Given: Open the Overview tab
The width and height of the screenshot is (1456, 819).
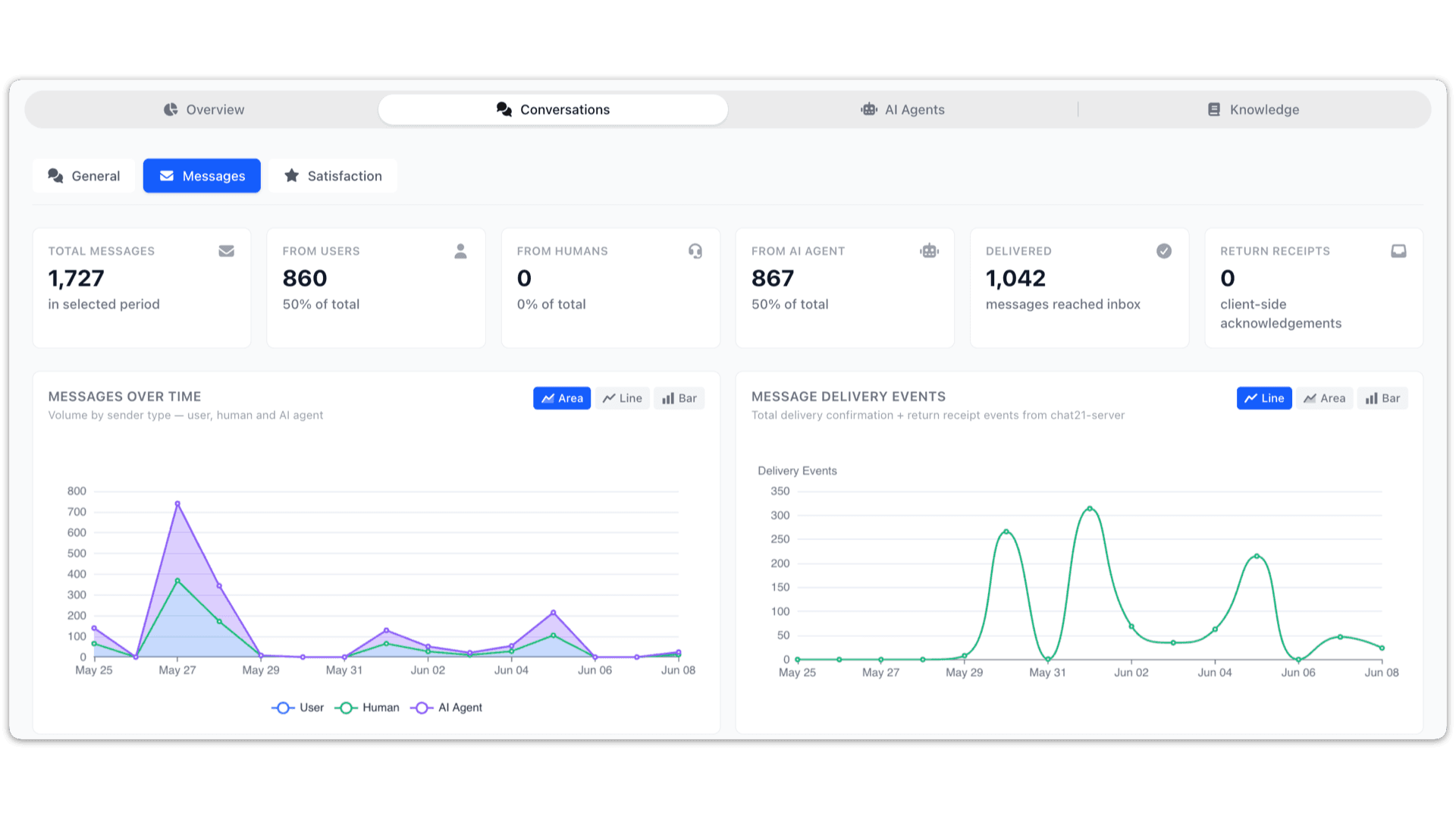Looking at the screenshot, I should click(x=203, y=109).
